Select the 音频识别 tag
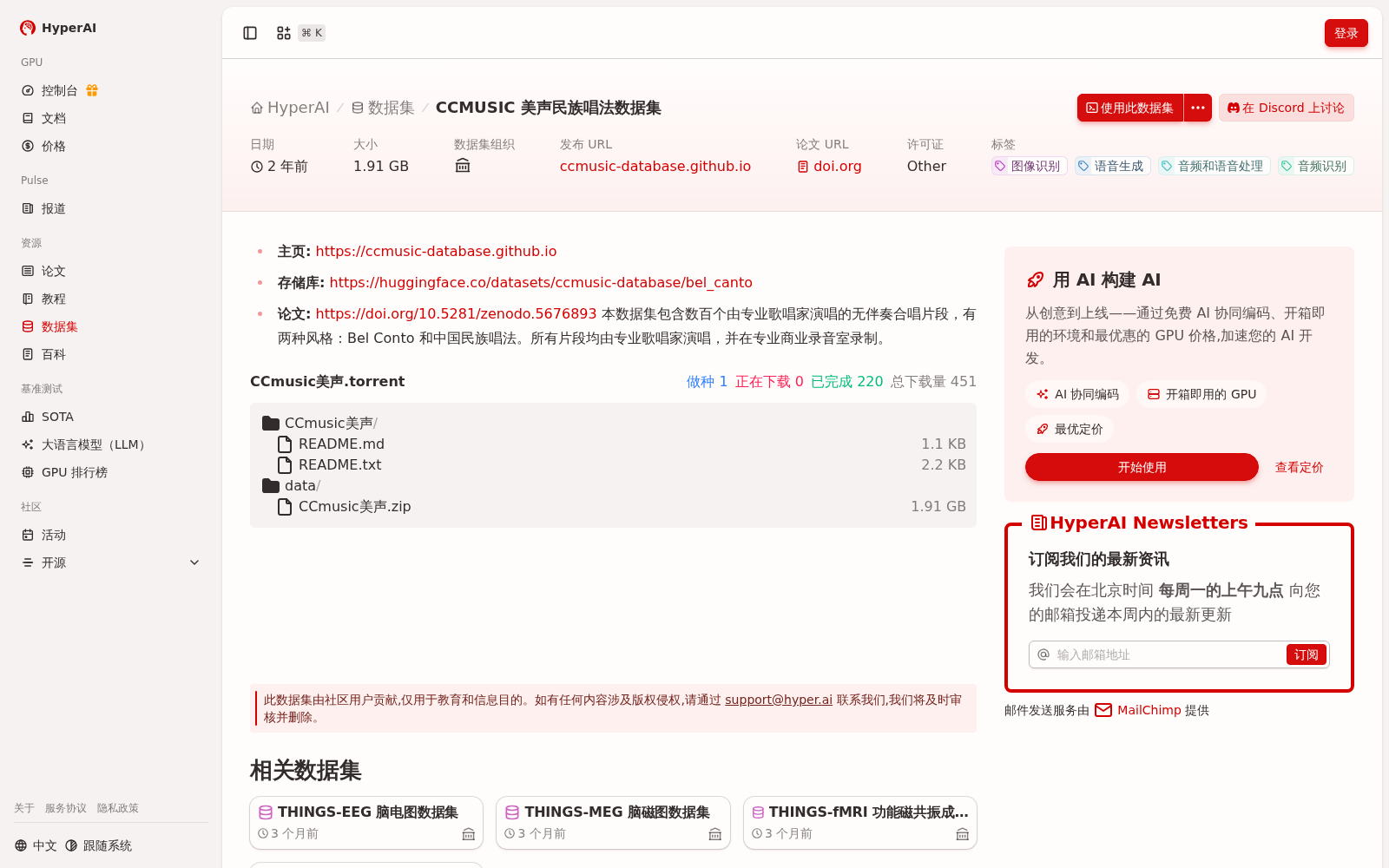The image size is (1389, 868). (1315, 166)
